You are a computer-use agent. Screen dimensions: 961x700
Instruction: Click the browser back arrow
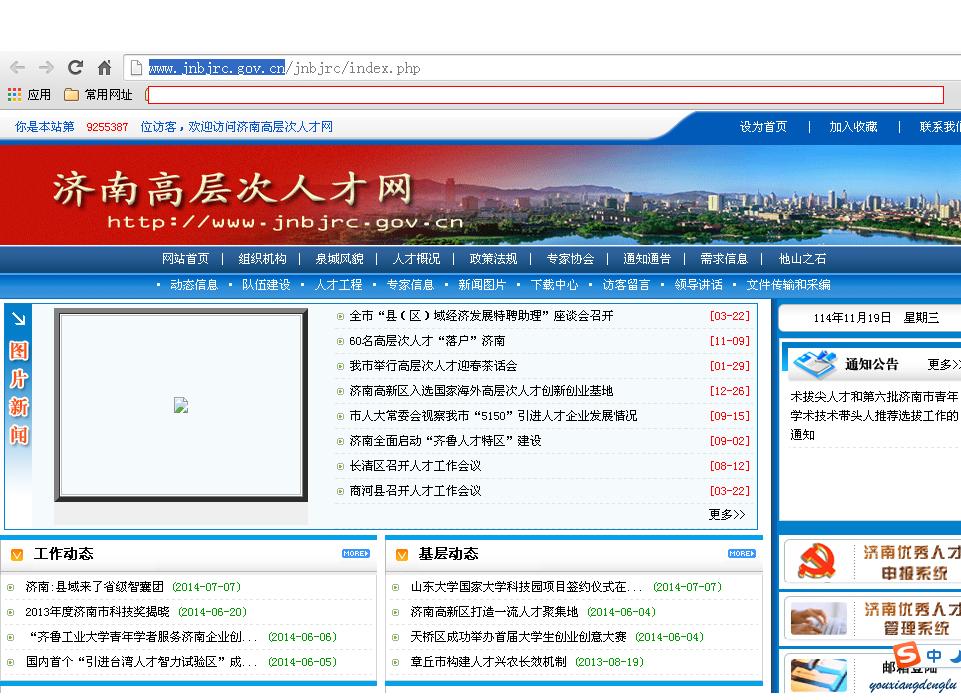click(18, 67)
